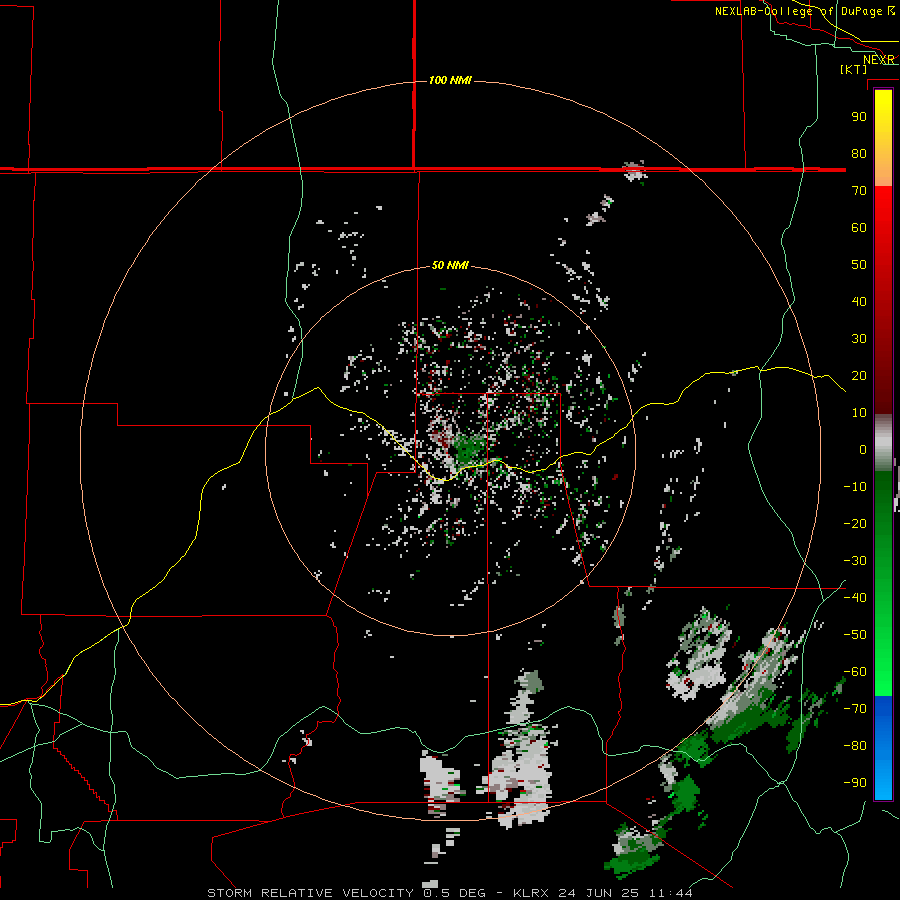Click the positive 10 scale label
The image size is (900, 900).
coord(859,413)
